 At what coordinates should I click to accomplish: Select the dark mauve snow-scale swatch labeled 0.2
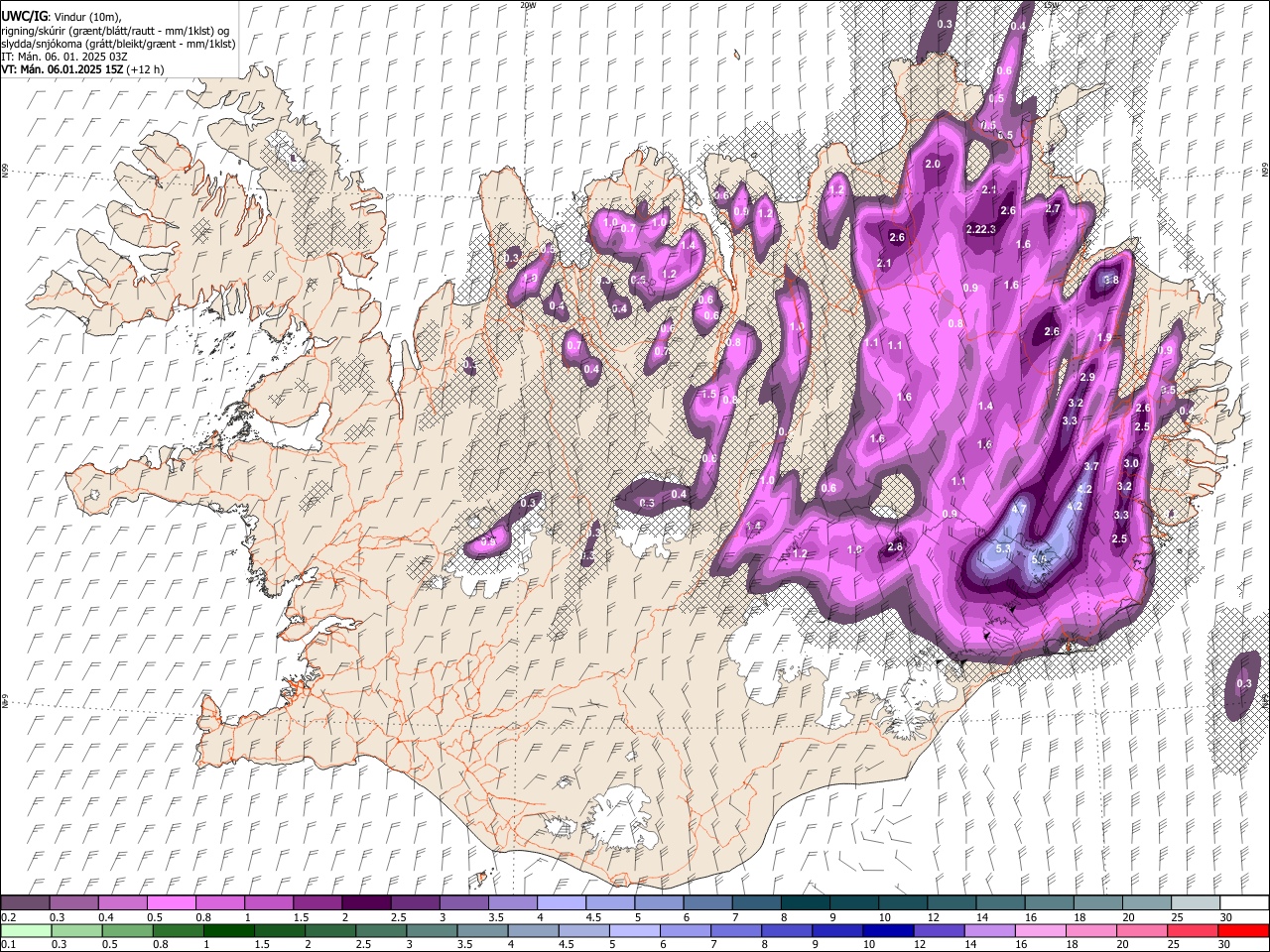pyautogui.click(x=25, y=902)
